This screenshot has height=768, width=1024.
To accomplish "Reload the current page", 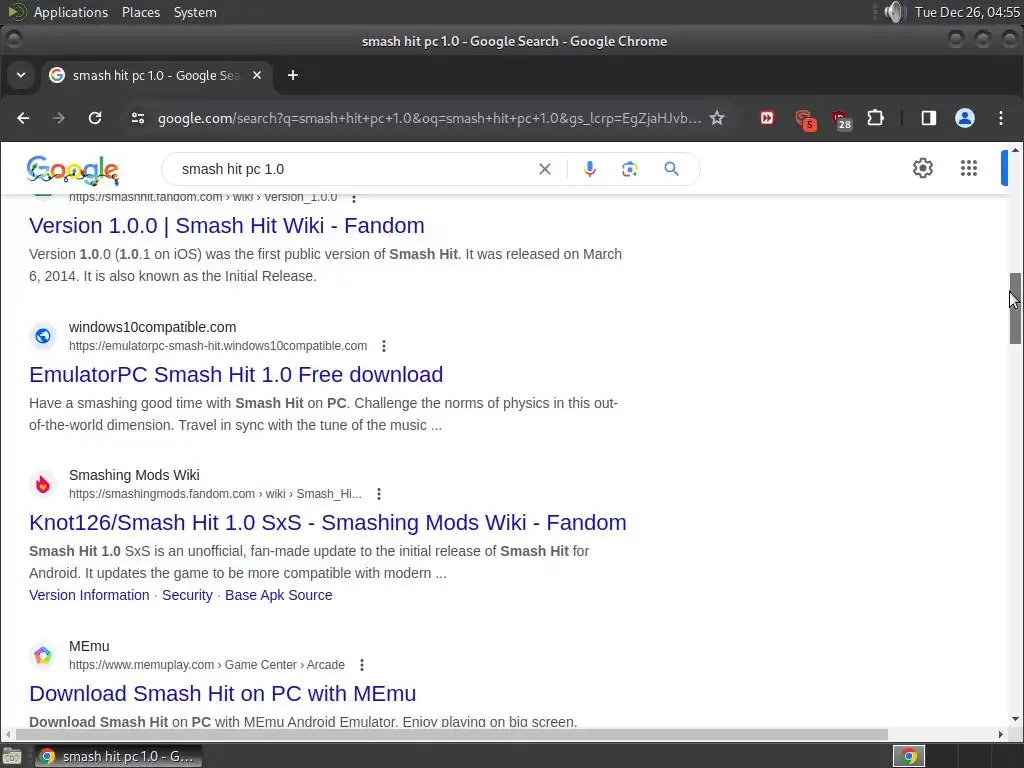I will point(95,118).
